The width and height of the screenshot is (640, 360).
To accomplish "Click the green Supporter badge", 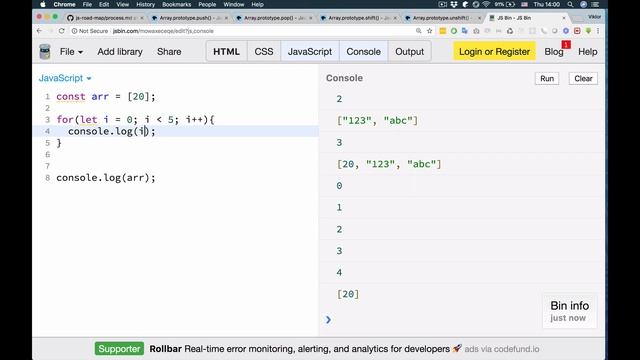I will [119, 349].
